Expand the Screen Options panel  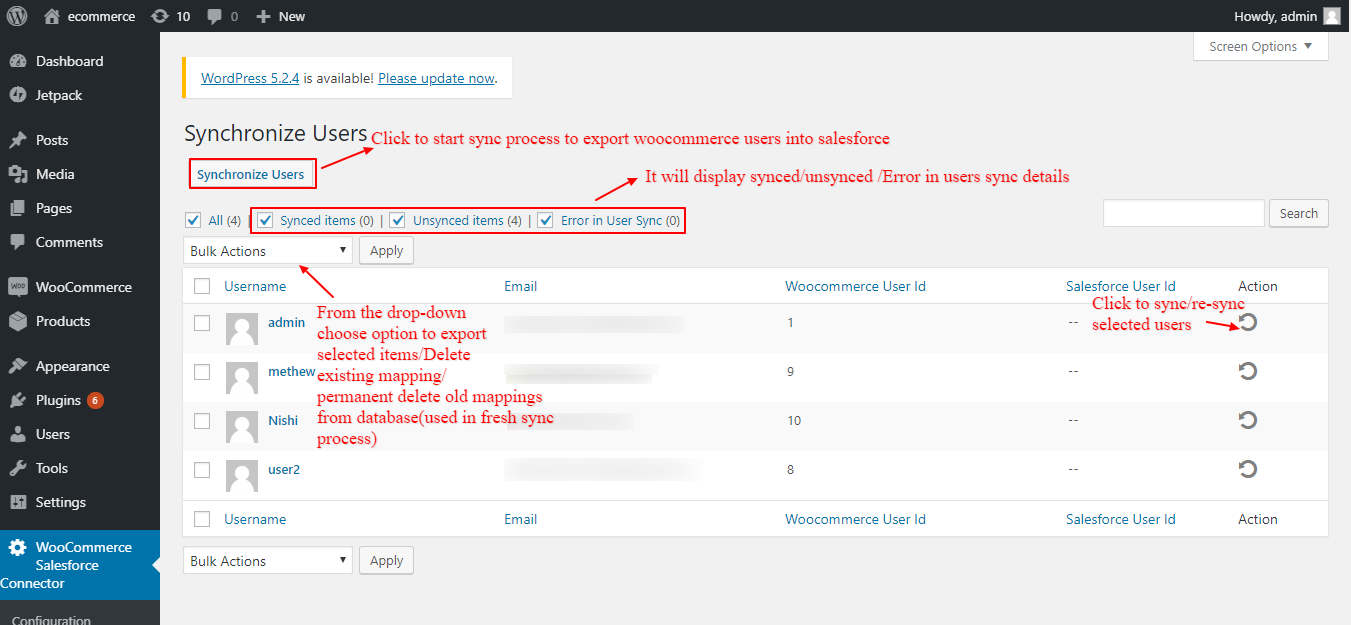pyautogui.click(x=1260, y=47)
